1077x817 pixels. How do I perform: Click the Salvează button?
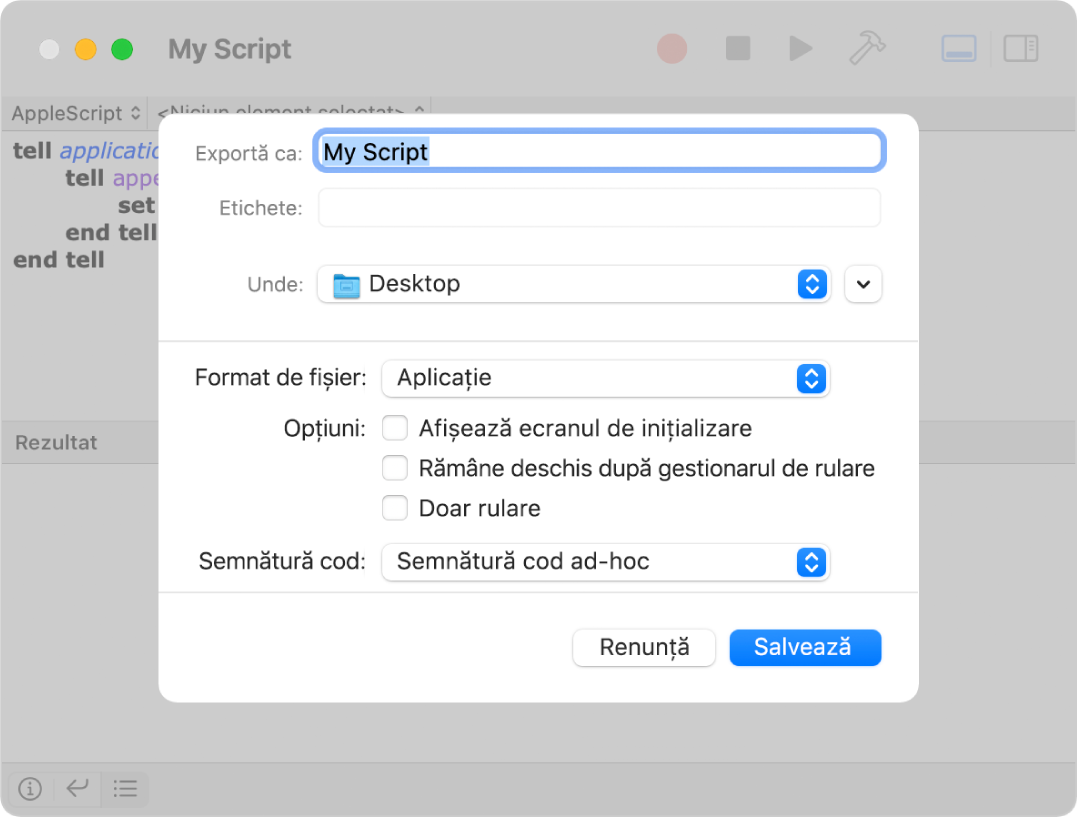pyautogui.click(x=804, y=647)
